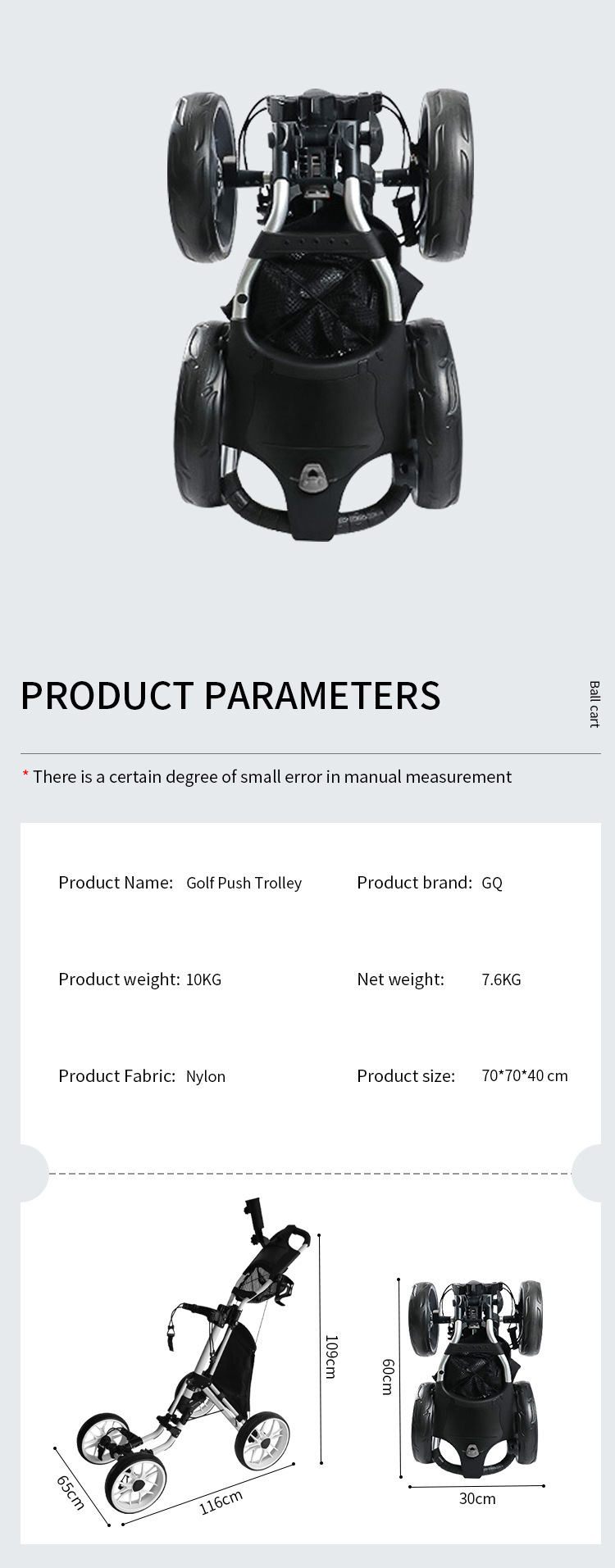Click the "65cm" width dimension label
The image size is (615, 1568).
click(x=71, y=1493)
